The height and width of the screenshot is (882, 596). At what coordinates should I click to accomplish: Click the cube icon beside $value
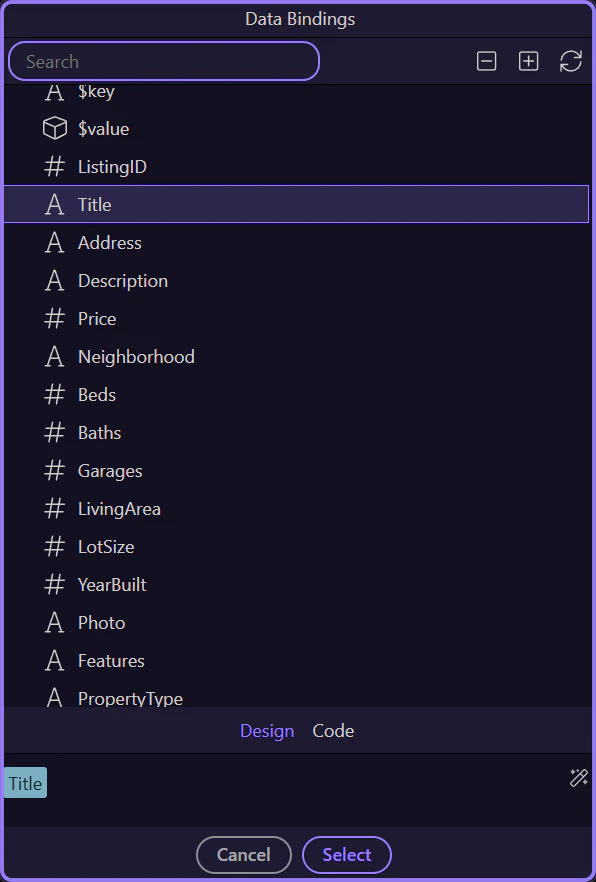pyautogui.click(x=53, y=128)
